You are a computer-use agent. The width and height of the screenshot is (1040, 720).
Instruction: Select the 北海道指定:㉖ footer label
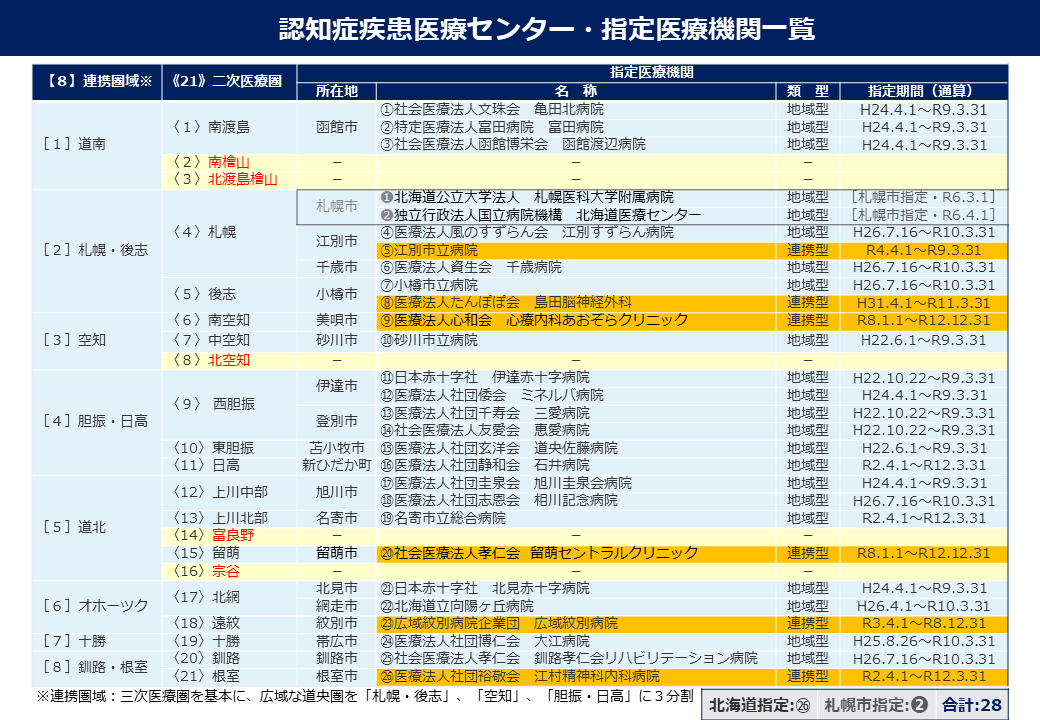(757, 702)
